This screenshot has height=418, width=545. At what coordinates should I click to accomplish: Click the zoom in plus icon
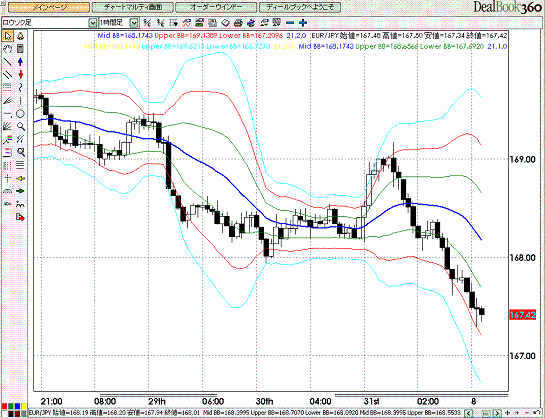pyautogui.click(x=303, y=23)
